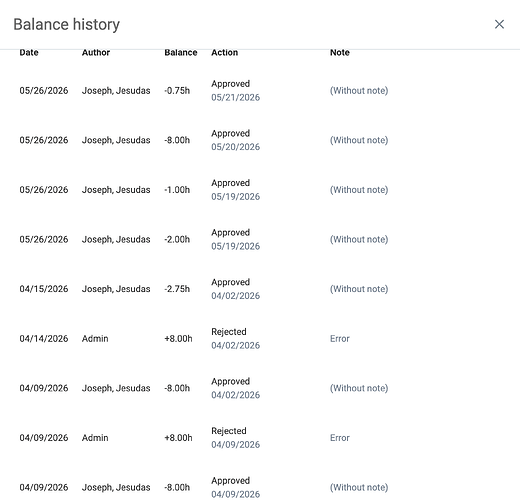Screen dimensions: 520x500
Task: Select the Error note on the 04/14/2026 row
Action: tap(340, 339)
